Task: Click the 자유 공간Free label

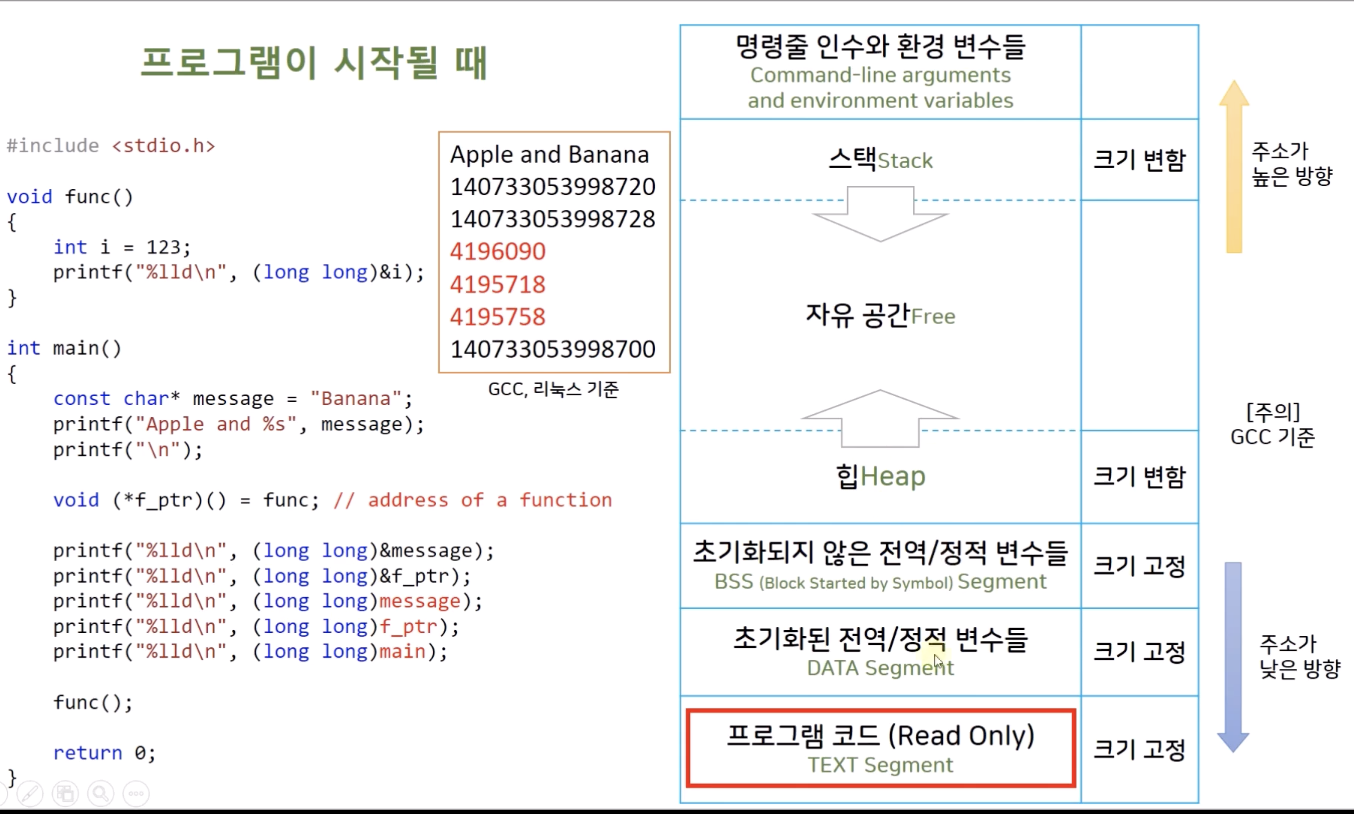Action: point(880,316)
